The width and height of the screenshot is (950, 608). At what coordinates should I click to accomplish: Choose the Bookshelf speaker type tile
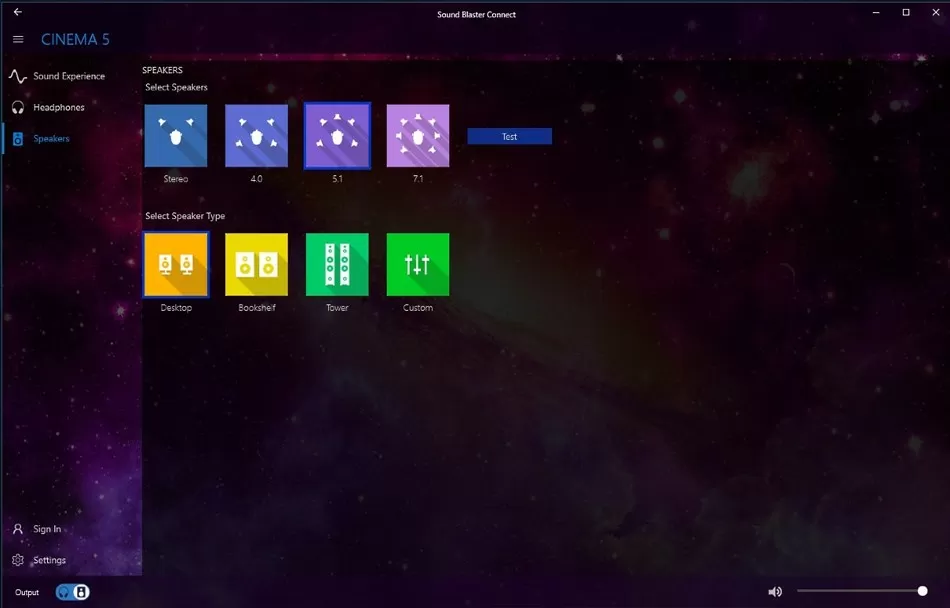coord(256,265)
